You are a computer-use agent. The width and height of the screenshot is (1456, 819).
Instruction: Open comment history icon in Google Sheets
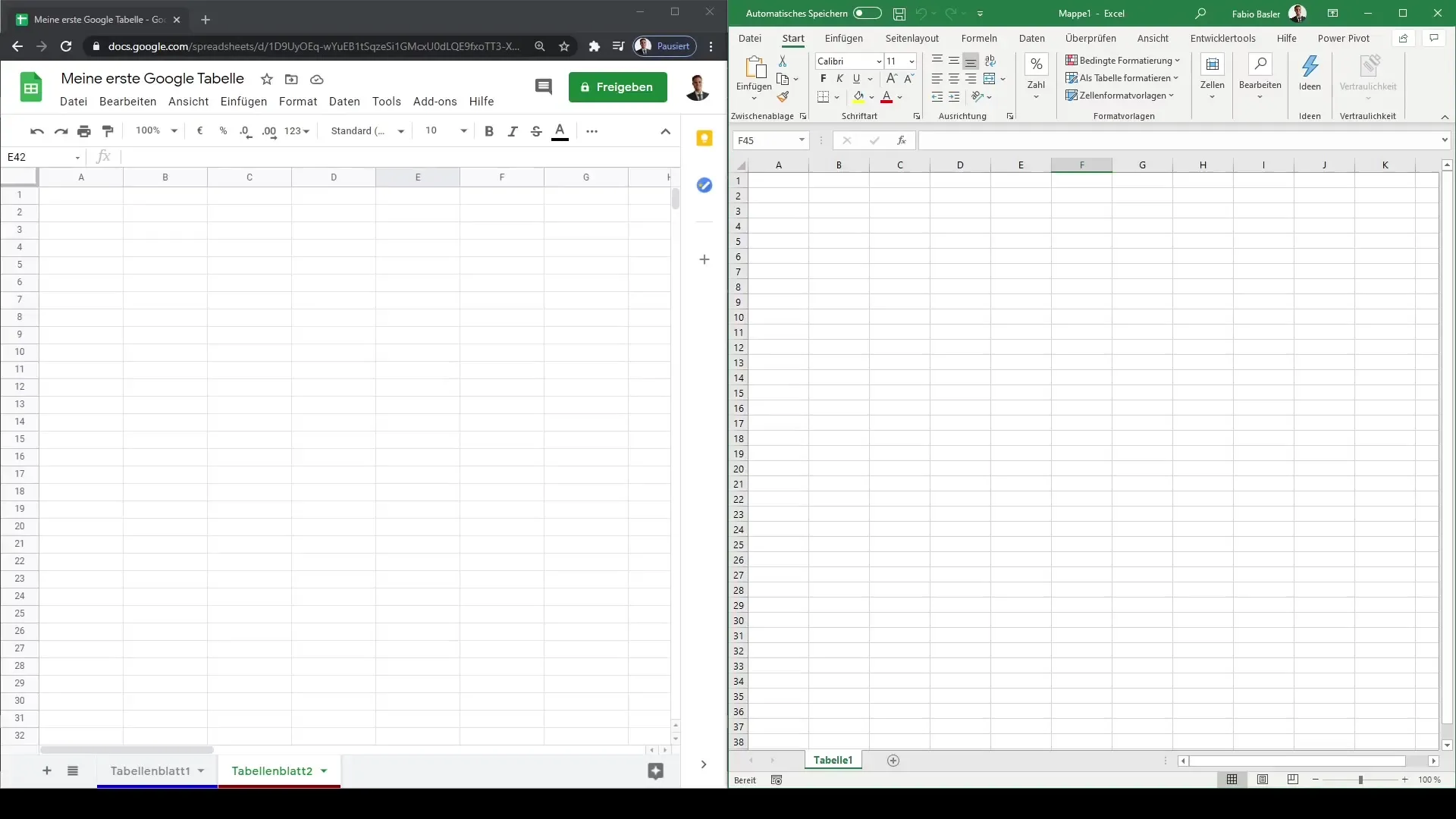coord(544,86)
